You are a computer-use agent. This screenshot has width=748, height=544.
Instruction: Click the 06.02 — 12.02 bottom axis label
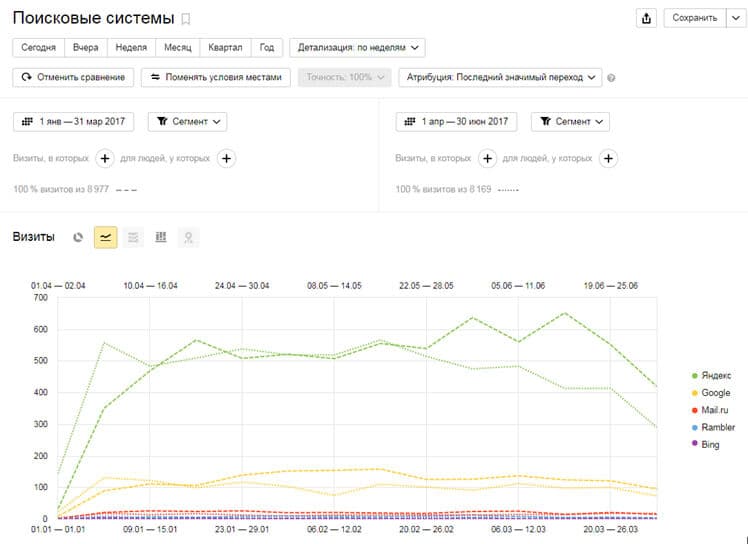click(x=334, y=529)
